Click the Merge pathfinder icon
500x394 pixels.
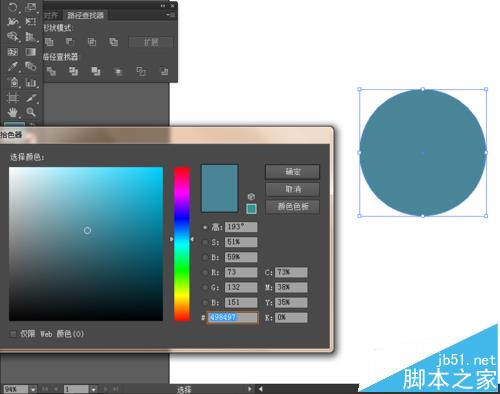click(x=96, y=71)
